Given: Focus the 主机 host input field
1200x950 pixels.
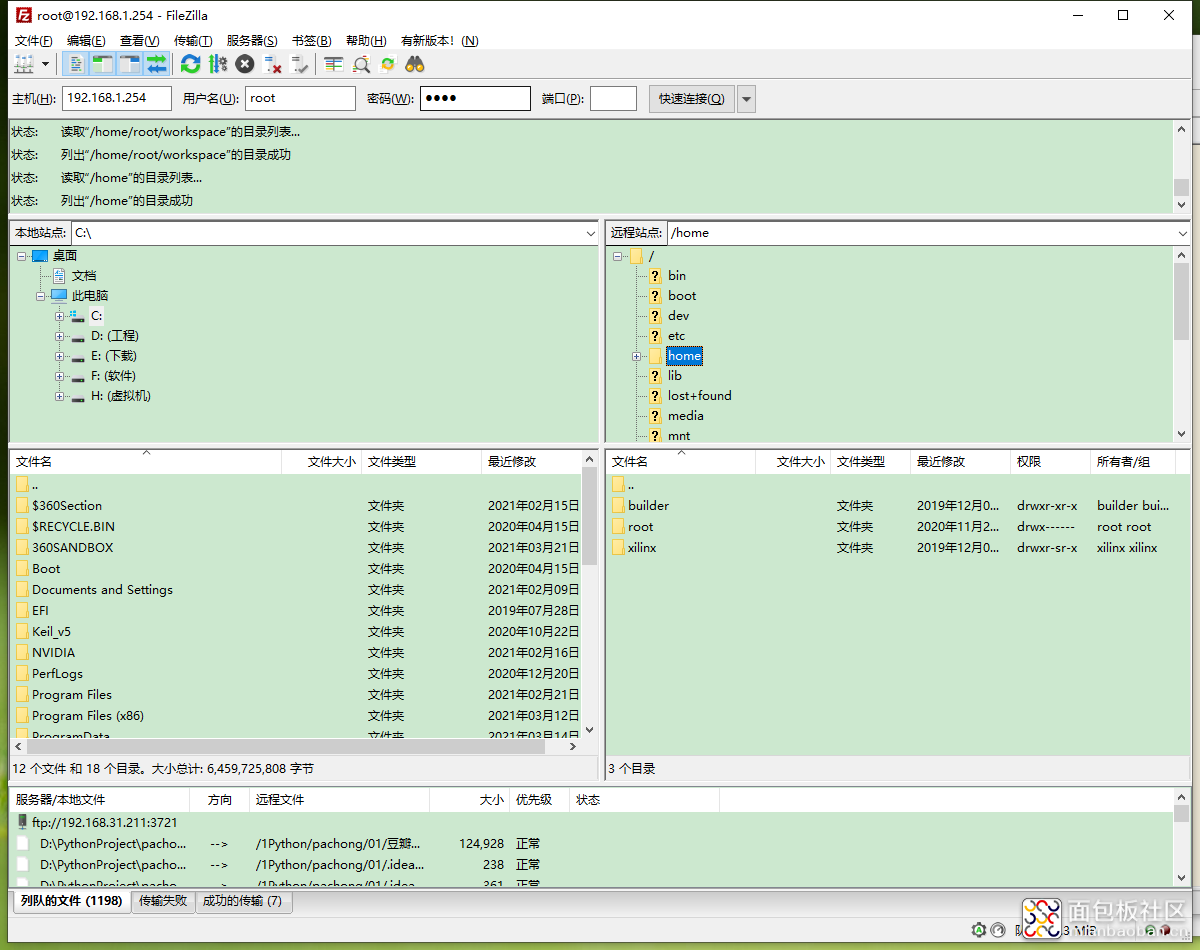Looking at the screenshot, I should (x=116, y=98).
